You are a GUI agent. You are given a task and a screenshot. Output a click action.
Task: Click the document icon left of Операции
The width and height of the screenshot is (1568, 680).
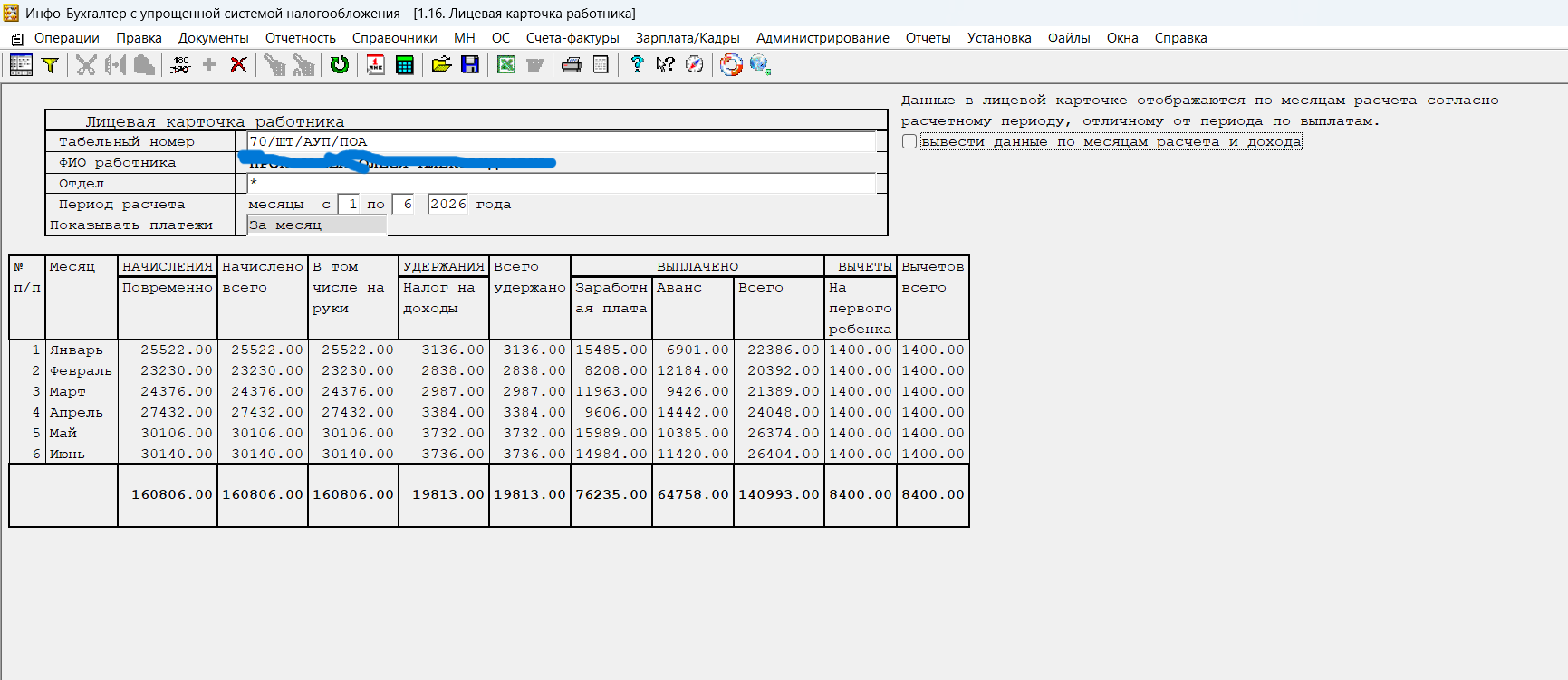point(17,38)
